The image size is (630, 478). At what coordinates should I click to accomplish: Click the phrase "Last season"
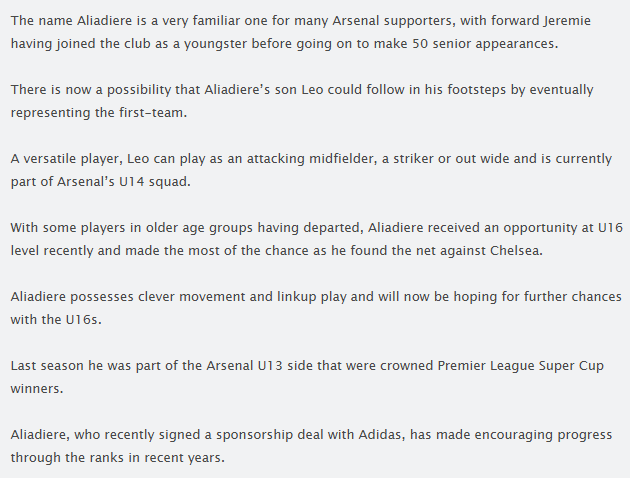[48, 366]
